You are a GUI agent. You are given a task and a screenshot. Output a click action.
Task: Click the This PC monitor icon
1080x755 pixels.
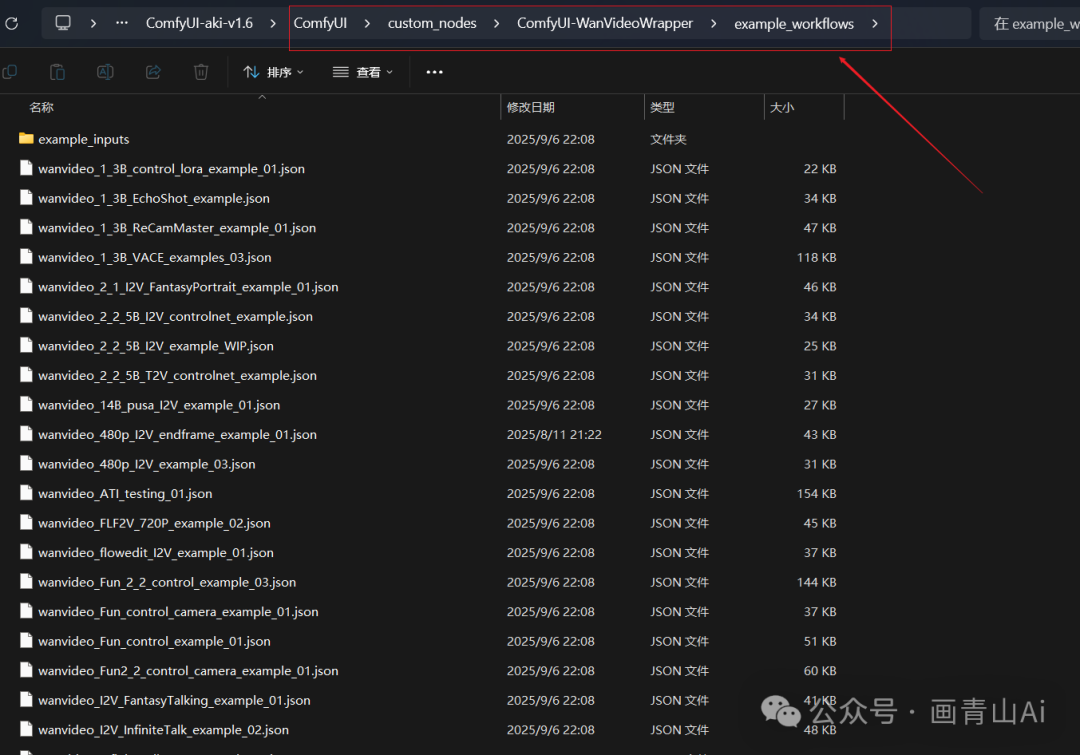pyautogui.click(x=63, y=23)
